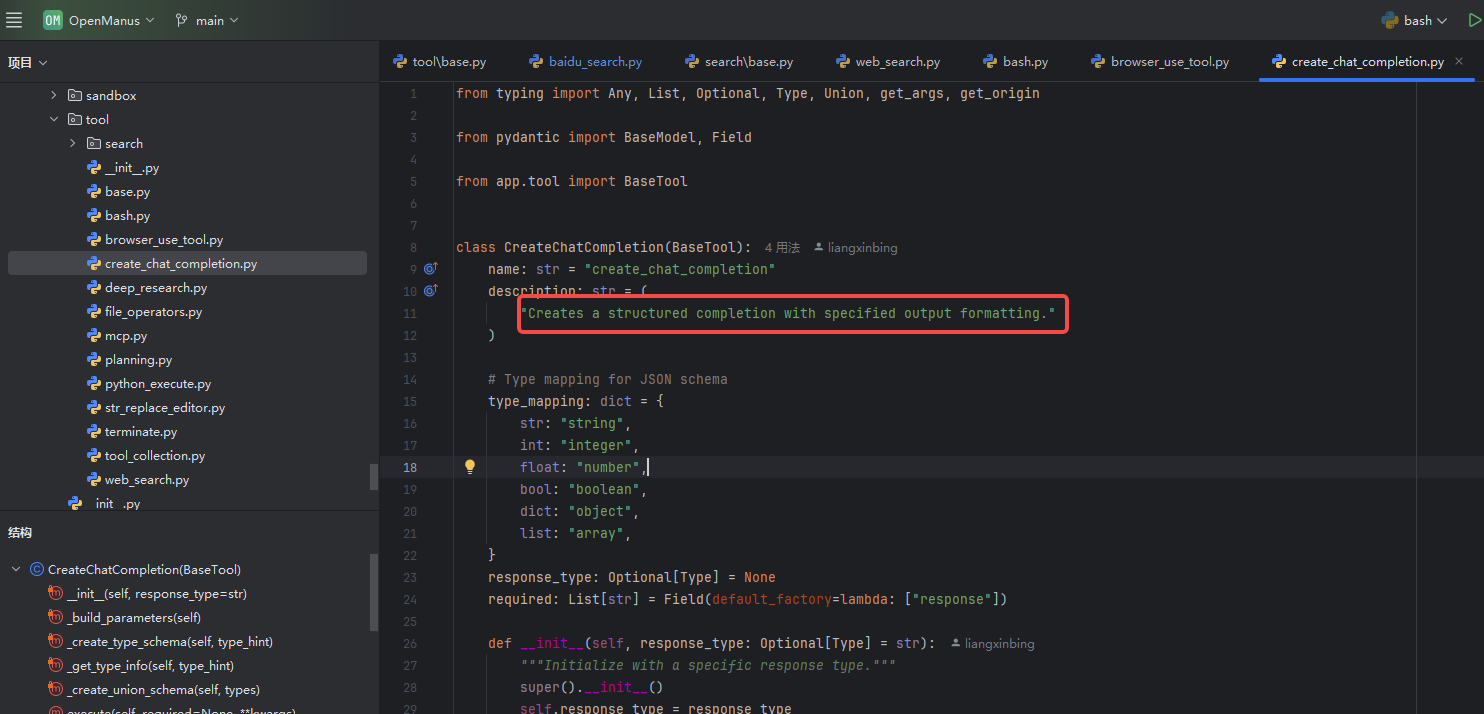Open web_search.py in project tree
Screen dimensions: 1484x714
click(x=147, y=480)
